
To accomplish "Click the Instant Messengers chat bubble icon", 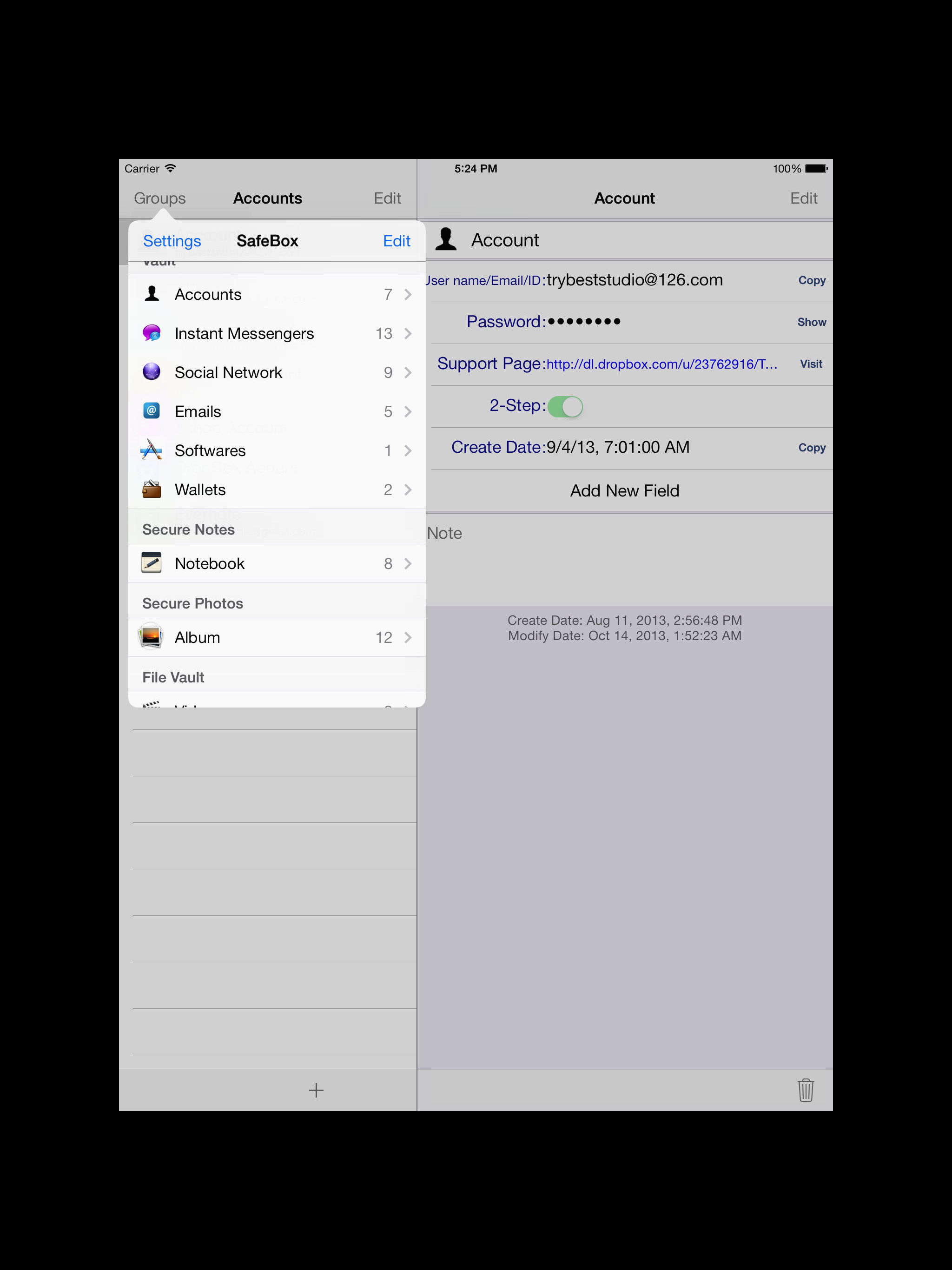I will click(152, 333).
